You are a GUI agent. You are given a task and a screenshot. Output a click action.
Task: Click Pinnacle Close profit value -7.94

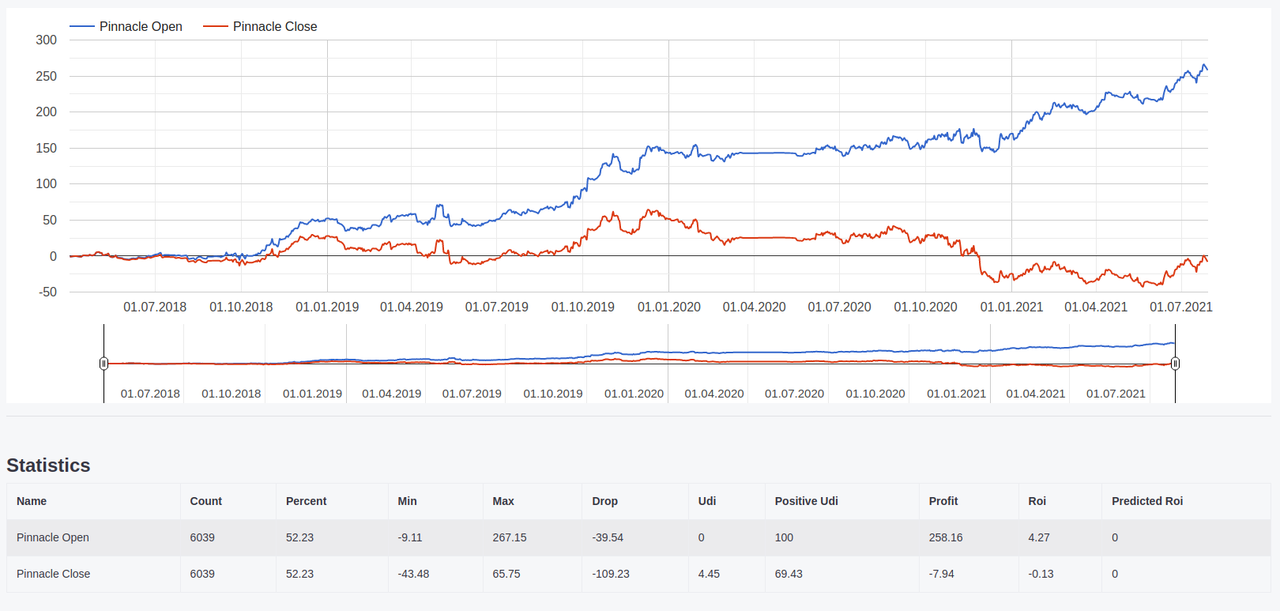click(943, 574)
